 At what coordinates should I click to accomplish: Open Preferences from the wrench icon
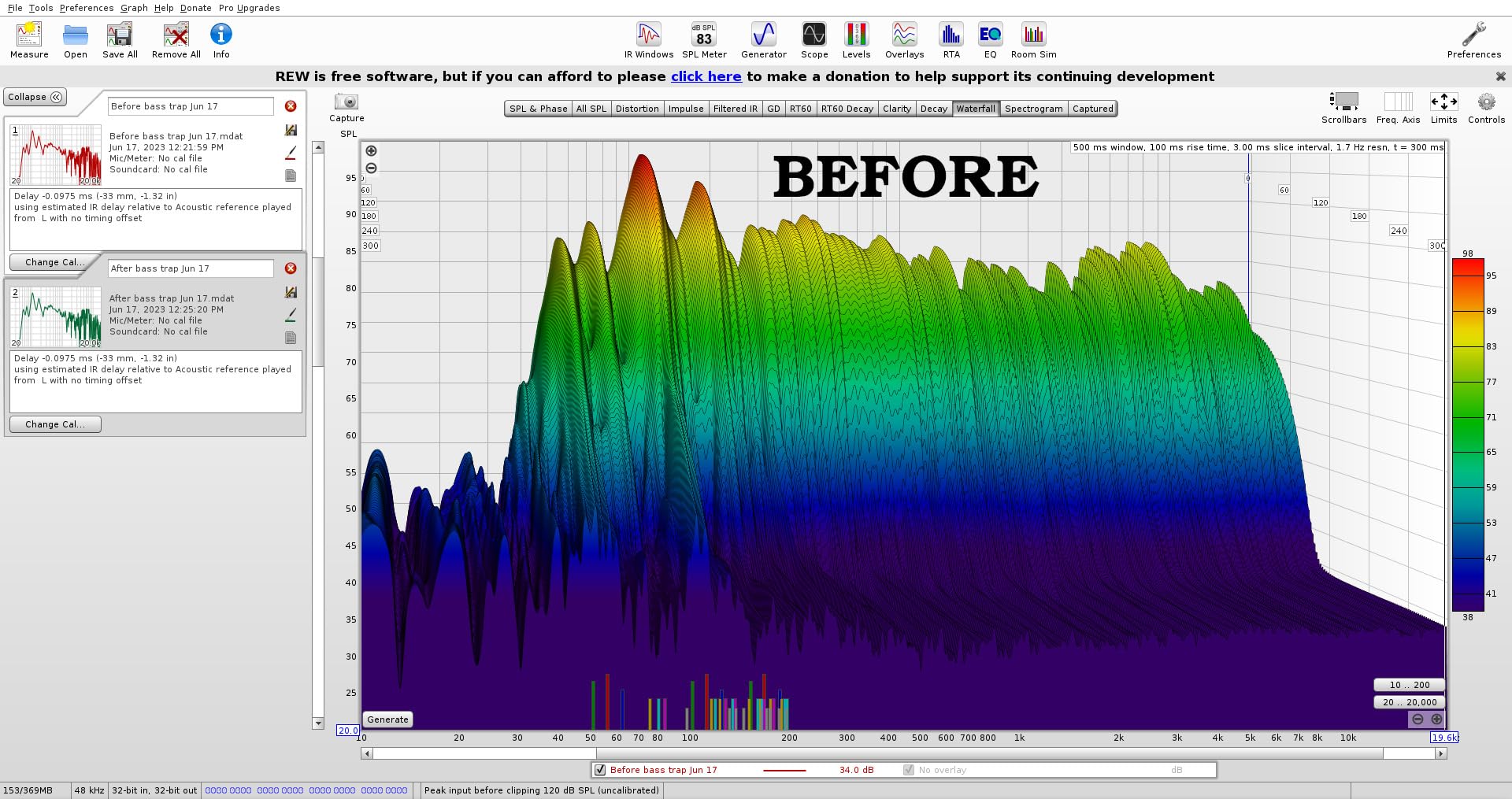click(1473, 40)
